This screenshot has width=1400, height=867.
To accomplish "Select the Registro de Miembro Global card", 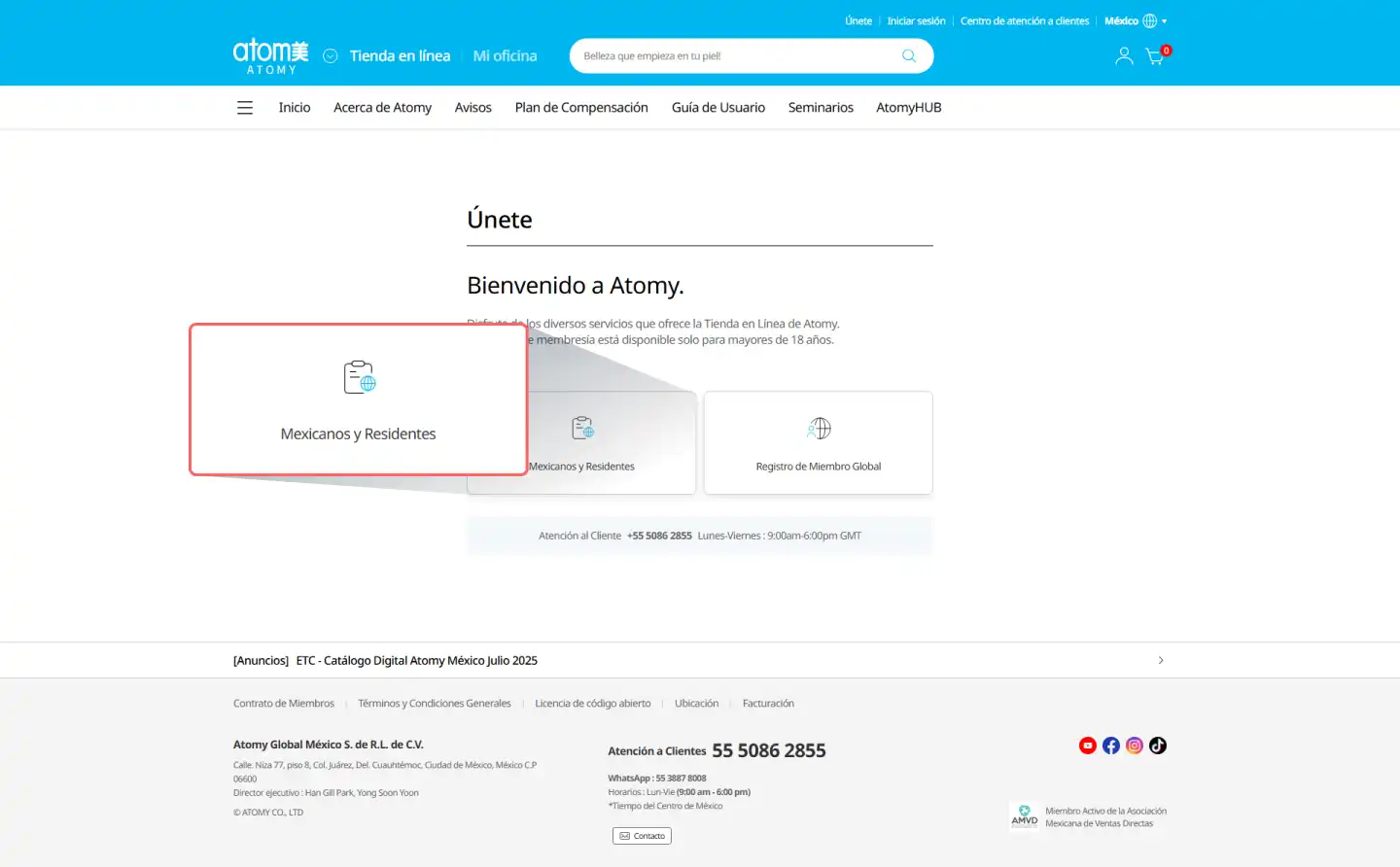I will click(x=819, y=443).
